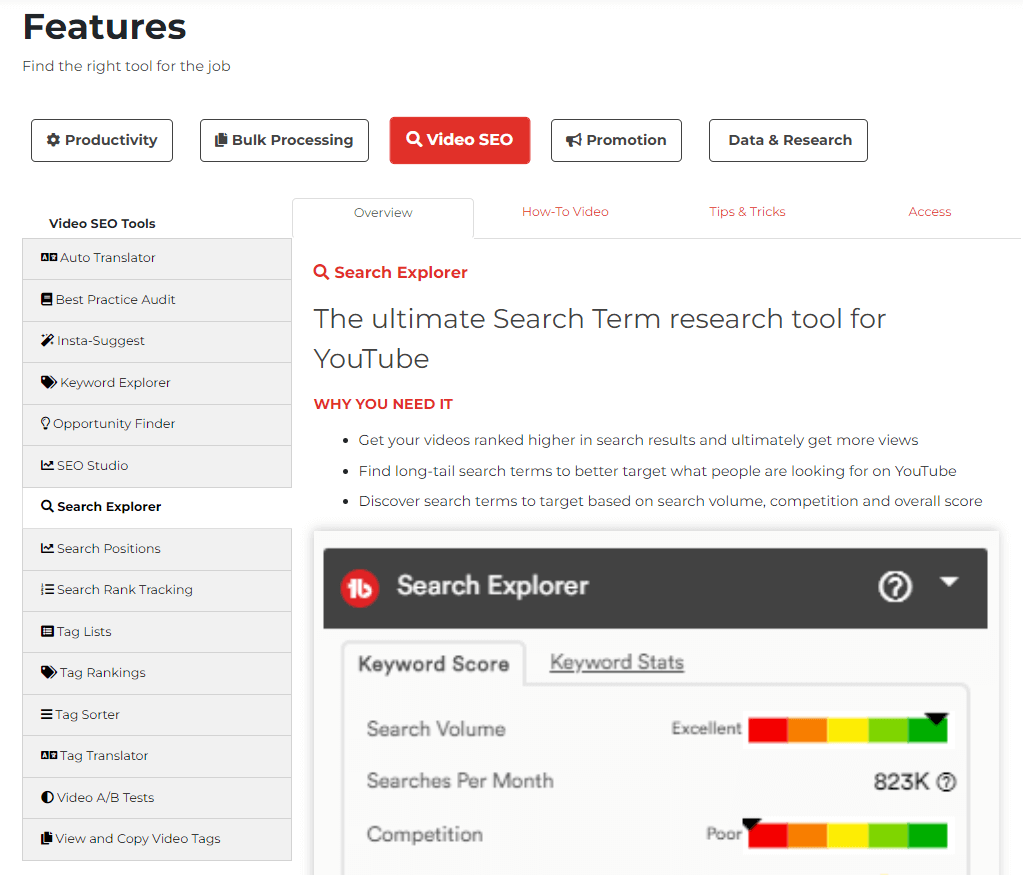This screenshot has height=875, width=1023.
Task: Click the Tag Translator language icon
Action: coord(49,756)
